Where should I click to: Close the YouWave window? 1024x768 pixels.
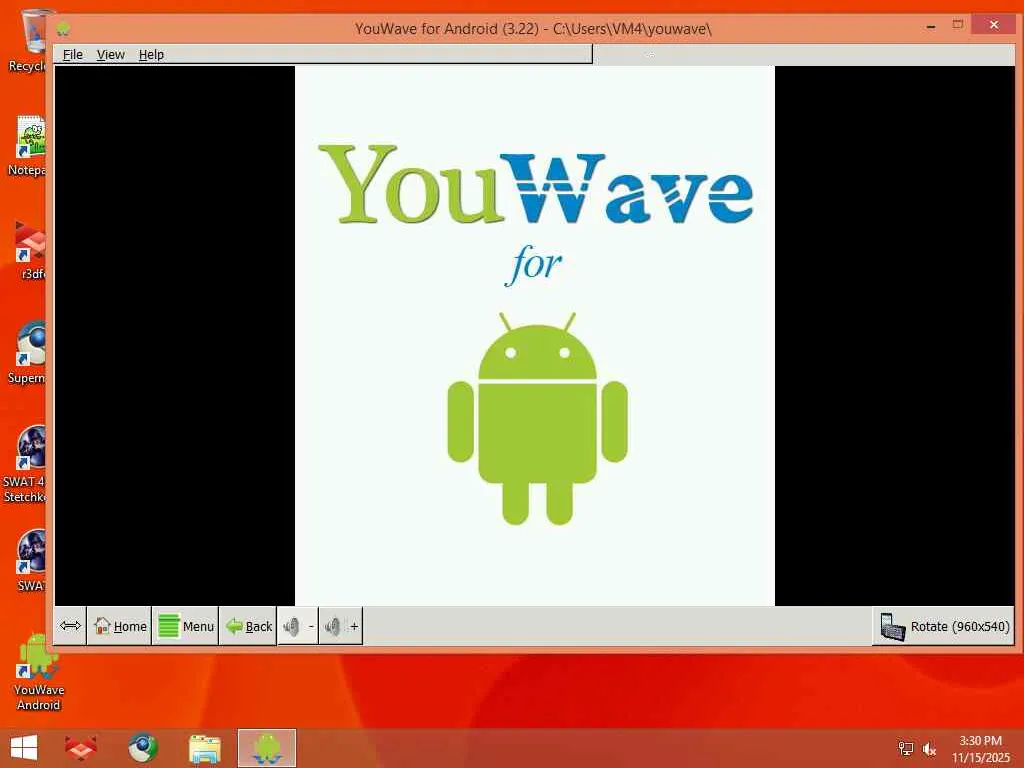click(993, 25)
